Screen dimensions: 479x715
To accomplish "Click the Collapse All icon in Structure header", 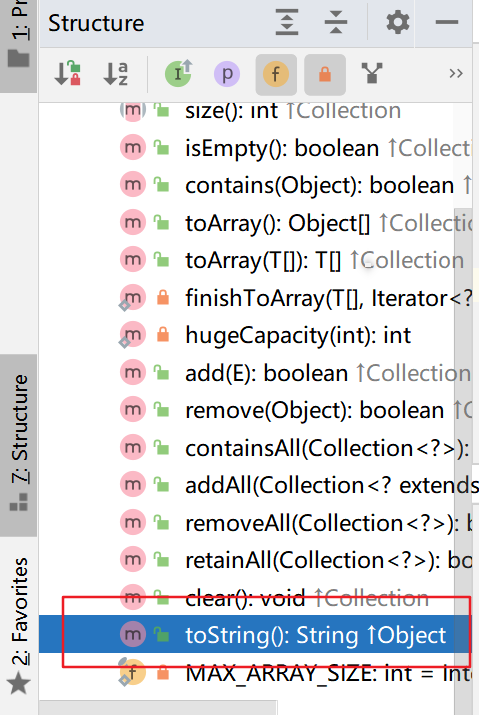I will (336, 22).
